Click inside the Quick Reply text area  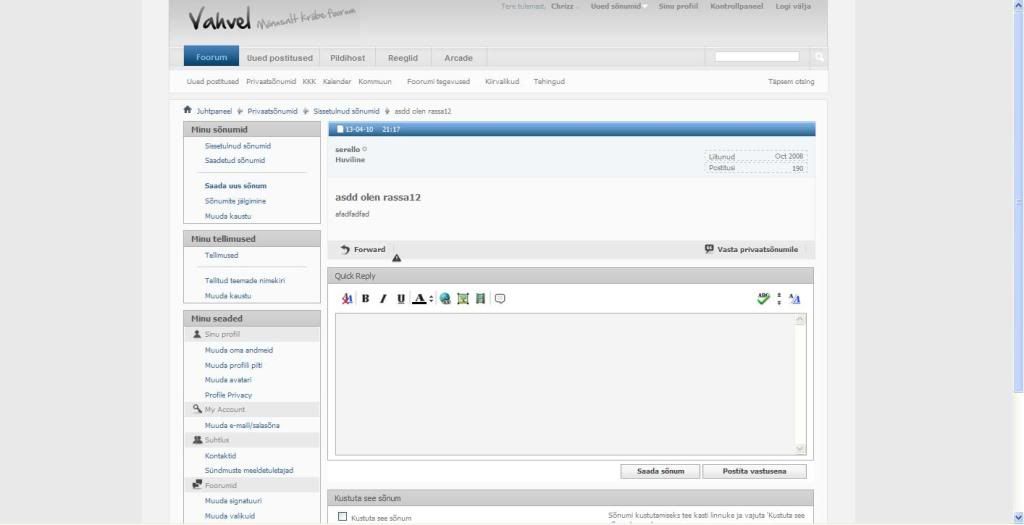[x=565, y=382]
